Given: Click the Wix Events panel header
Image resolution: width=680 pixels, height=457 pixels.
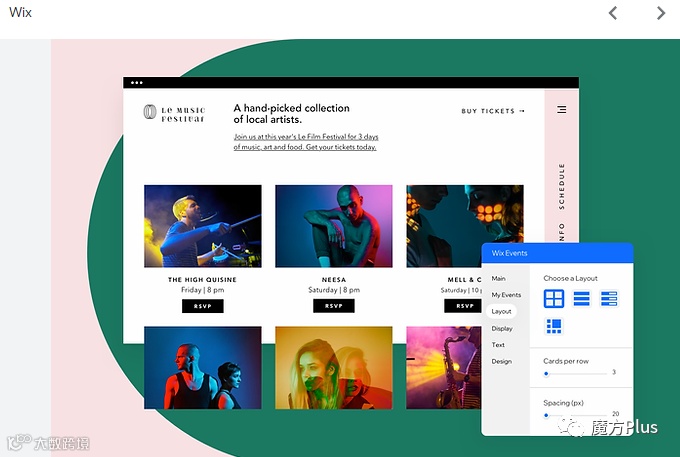Looking at the screenshot, I should click(557, 253).
